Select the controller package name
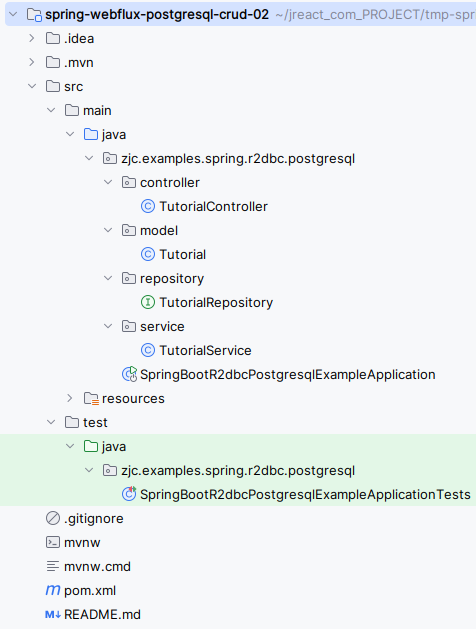The width and height of the screenshot is (476, 629). tap(170, 183)
